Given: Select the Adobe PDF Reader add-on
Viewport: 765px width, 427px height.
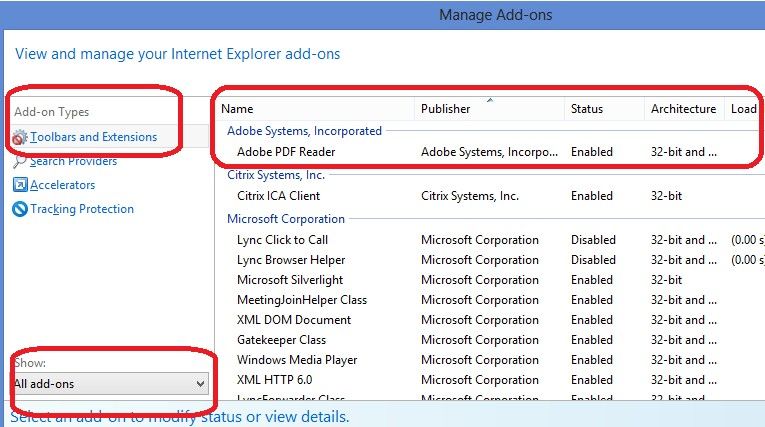Looking at the screenshot, I should tap(286, 152).
